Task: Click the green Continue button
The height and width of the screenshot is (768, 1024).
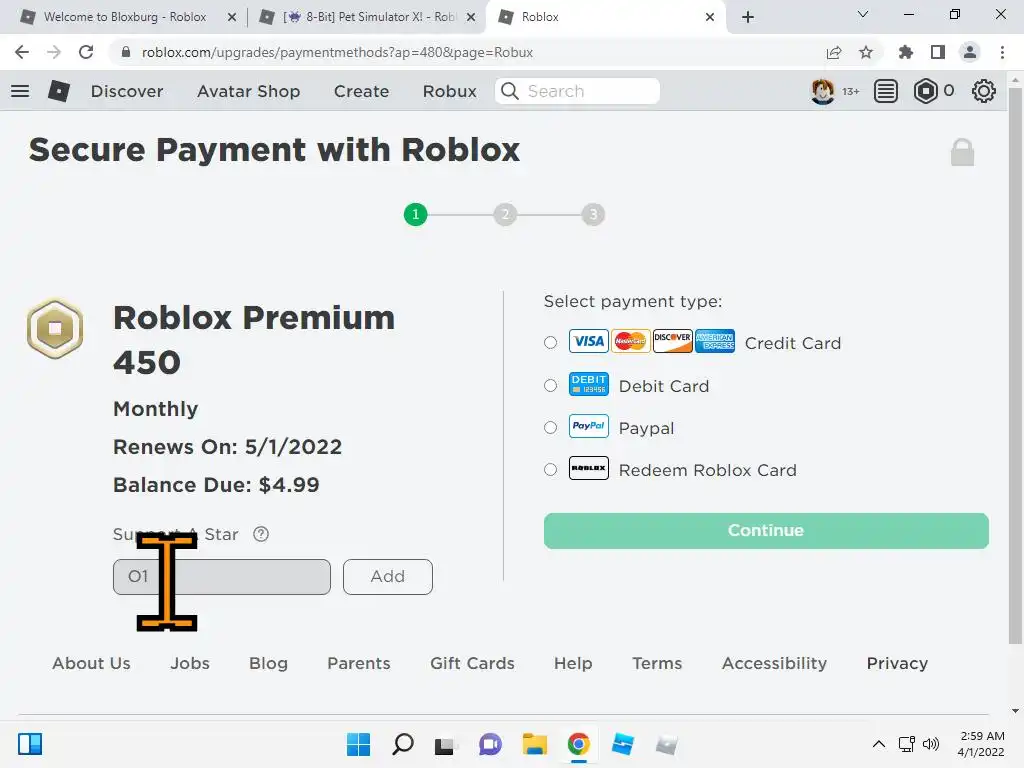Action: coord(766,530)
